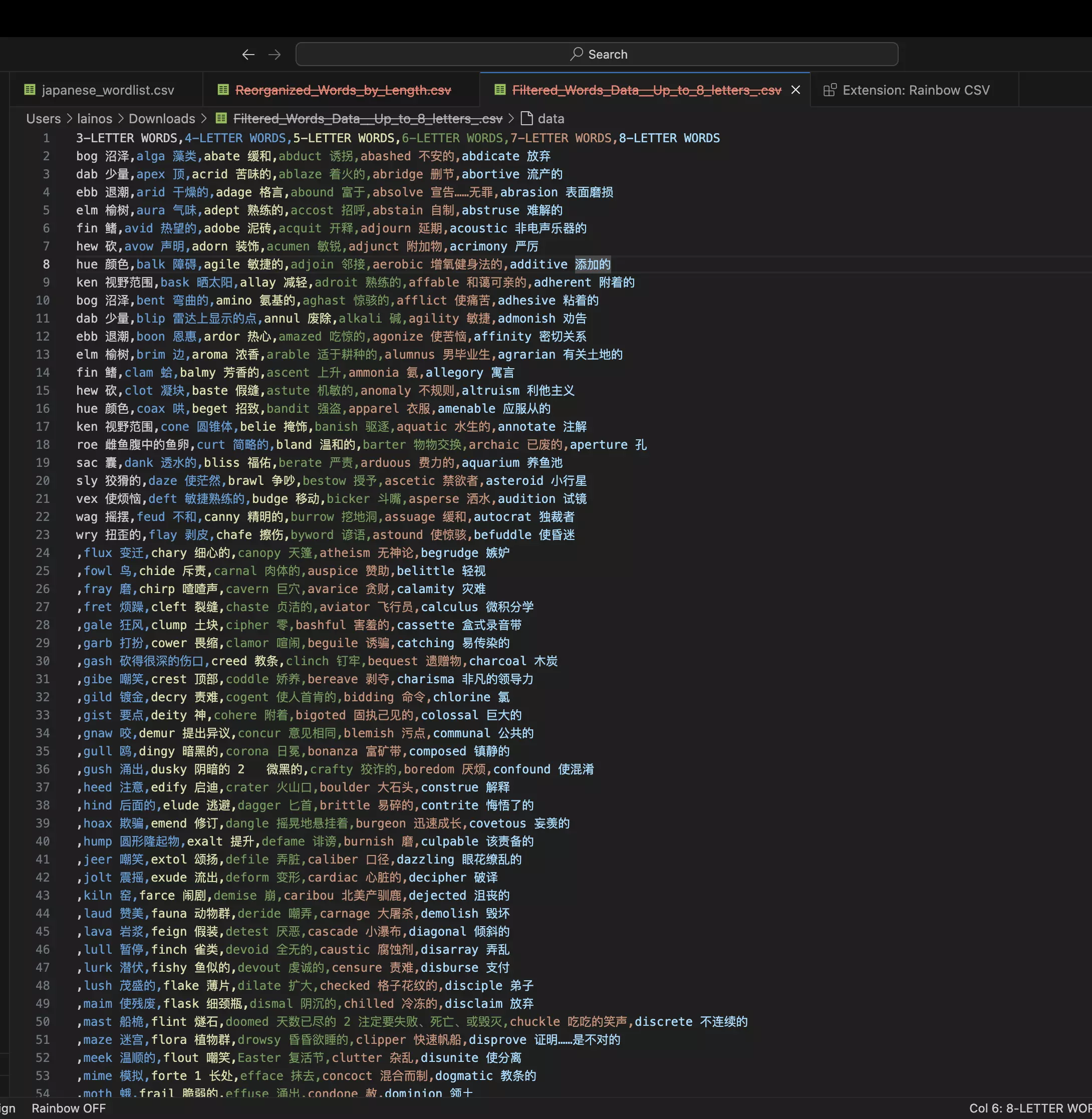Expand the lainos breadcrumb folder
Image resolution: width=1092 pixels, height=1119 pixels.
point(95,119)
